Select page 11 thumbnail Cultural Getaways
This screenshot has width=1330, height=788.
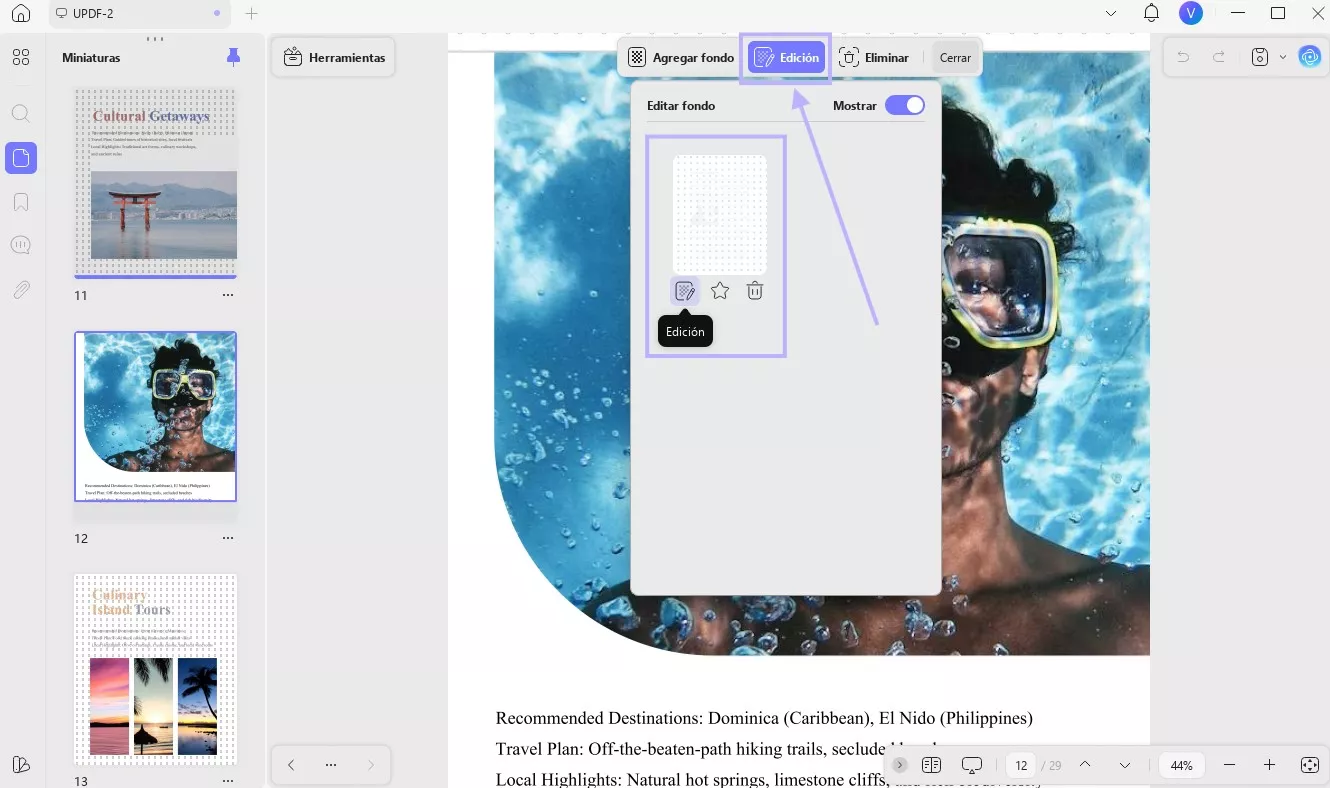click(155, 182)
